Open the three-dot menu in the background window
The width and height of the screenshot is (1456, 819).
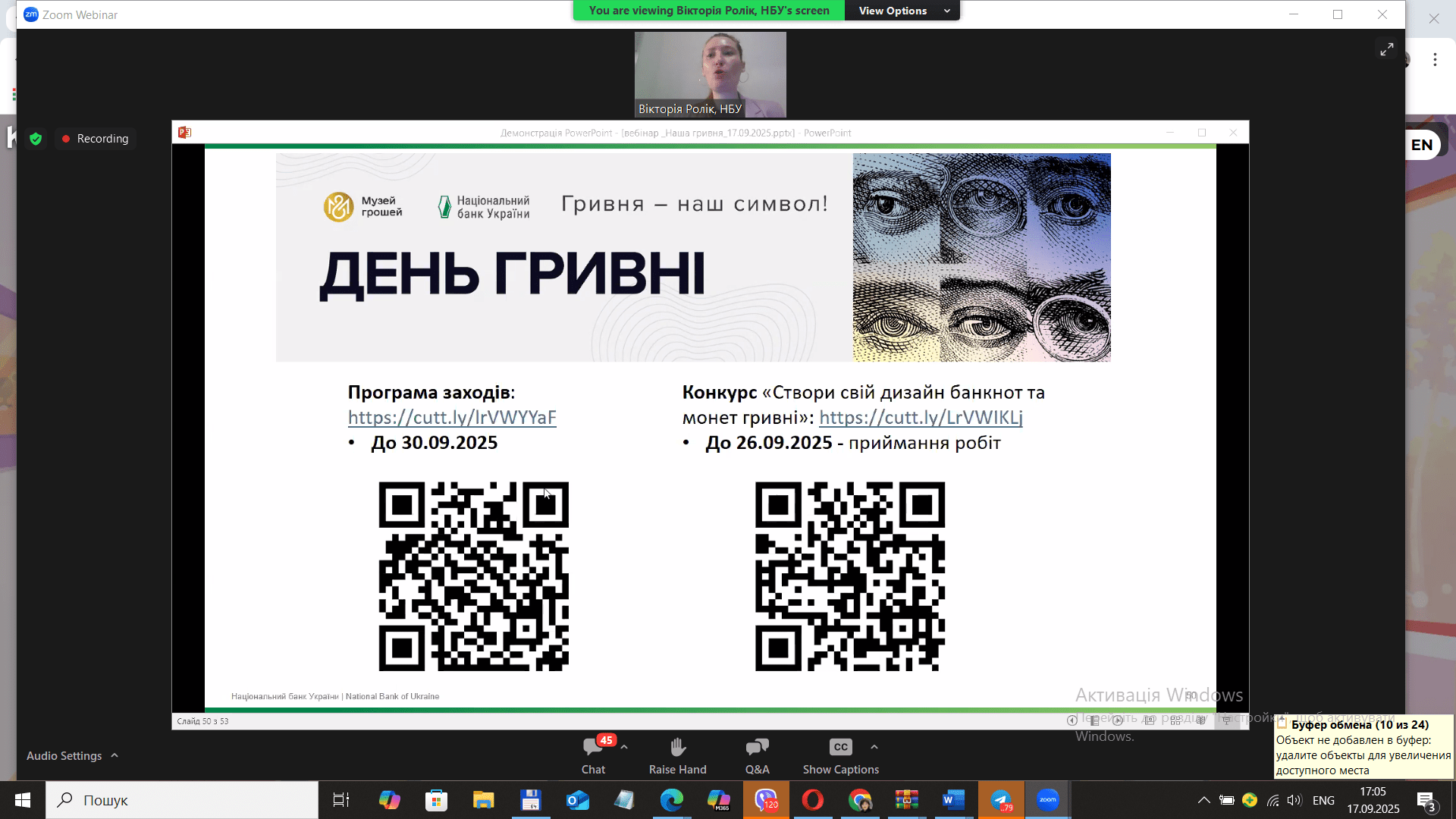coord(1435,60)
